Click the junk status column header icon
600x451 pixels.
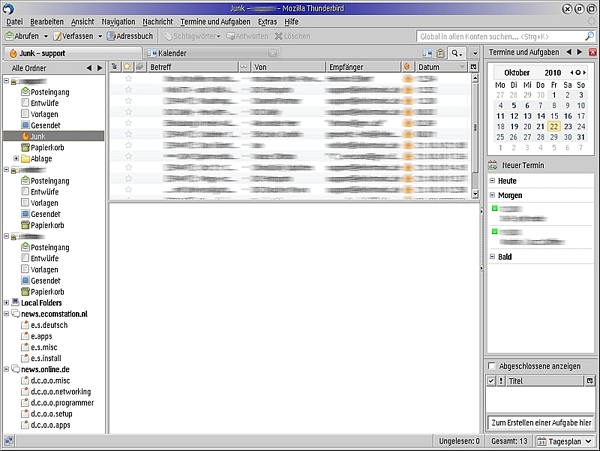[407, 67]
